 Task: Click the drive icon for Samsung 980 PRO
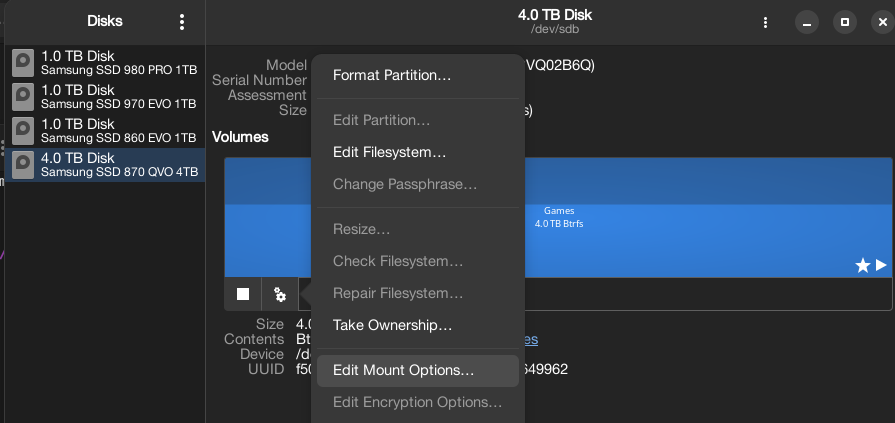tap(24, 63)
